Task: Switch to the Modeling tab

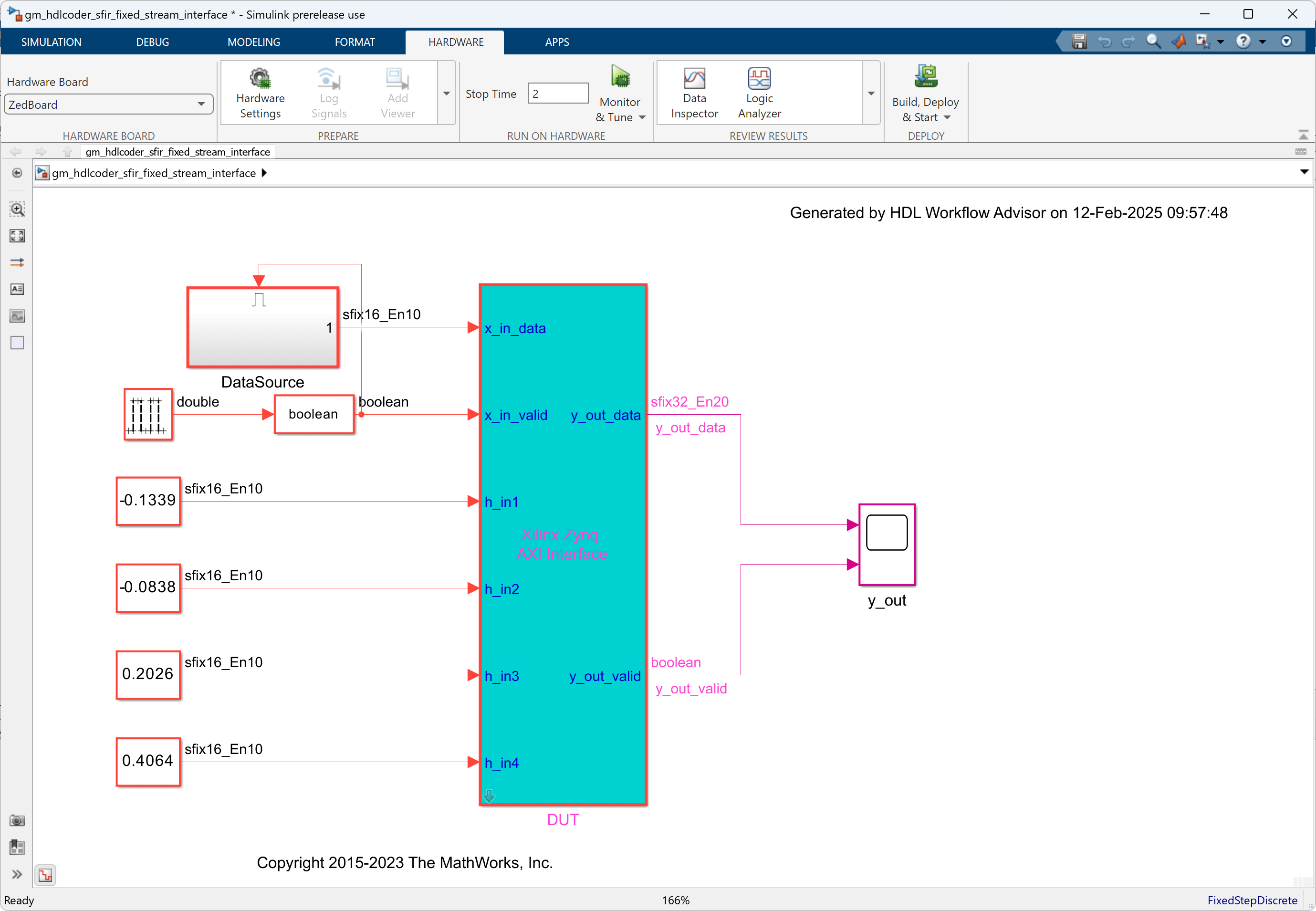Action: point(253,42)
